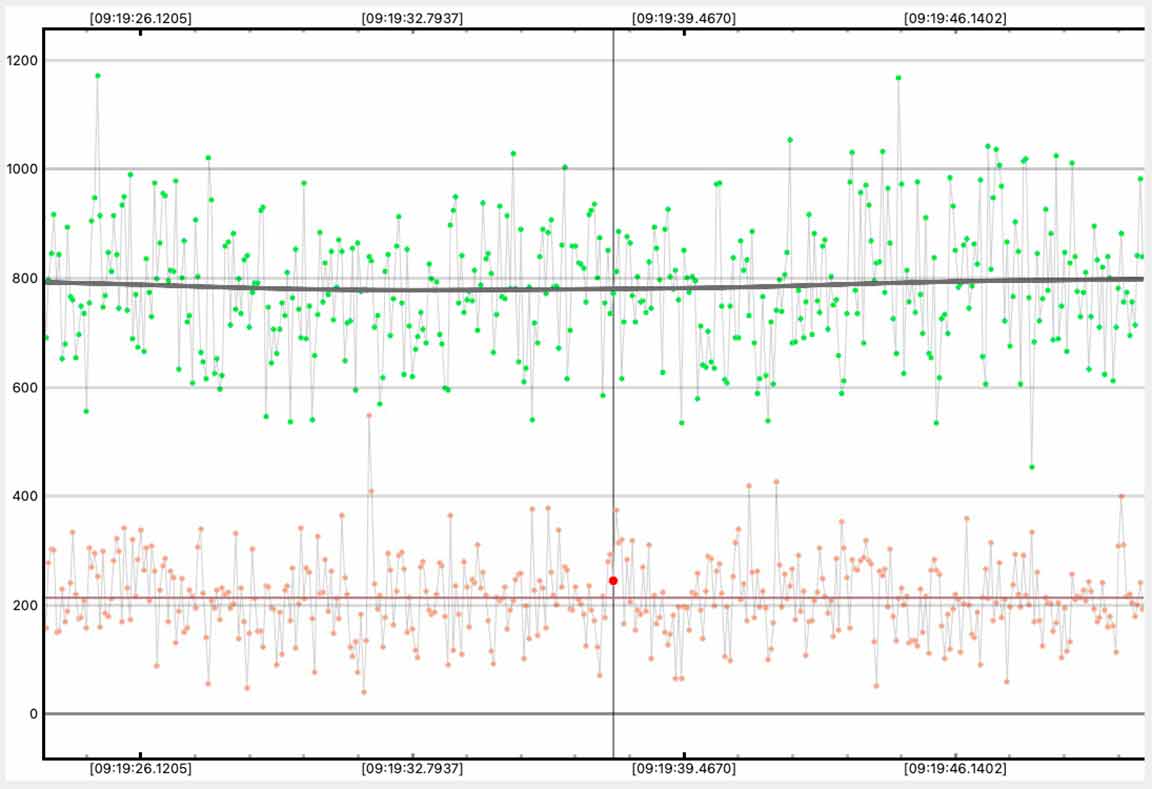The height and width of the screenshot is (789, 1152).
Task: Select the top 09:19:39.4670 timestamp label
Action: coord(684,18)
